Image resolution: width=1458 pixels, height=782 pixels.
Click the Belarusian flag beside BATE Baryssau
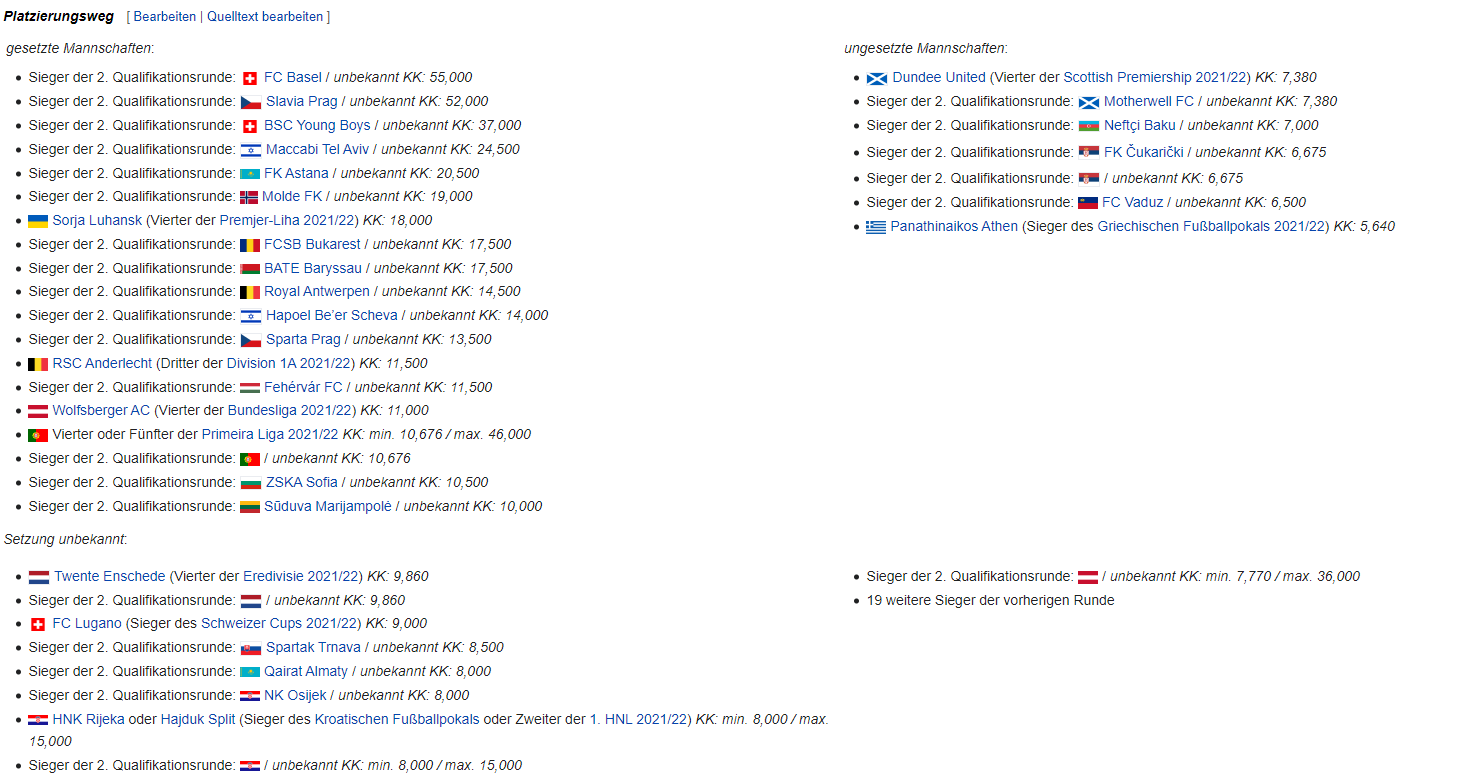tap(250, 269)
